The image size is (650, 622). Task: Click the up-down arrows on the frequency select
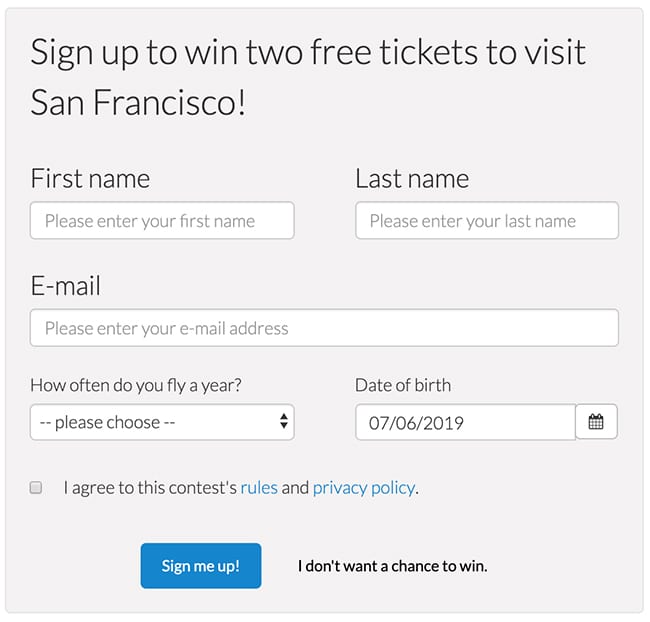[x=284, y=421]
